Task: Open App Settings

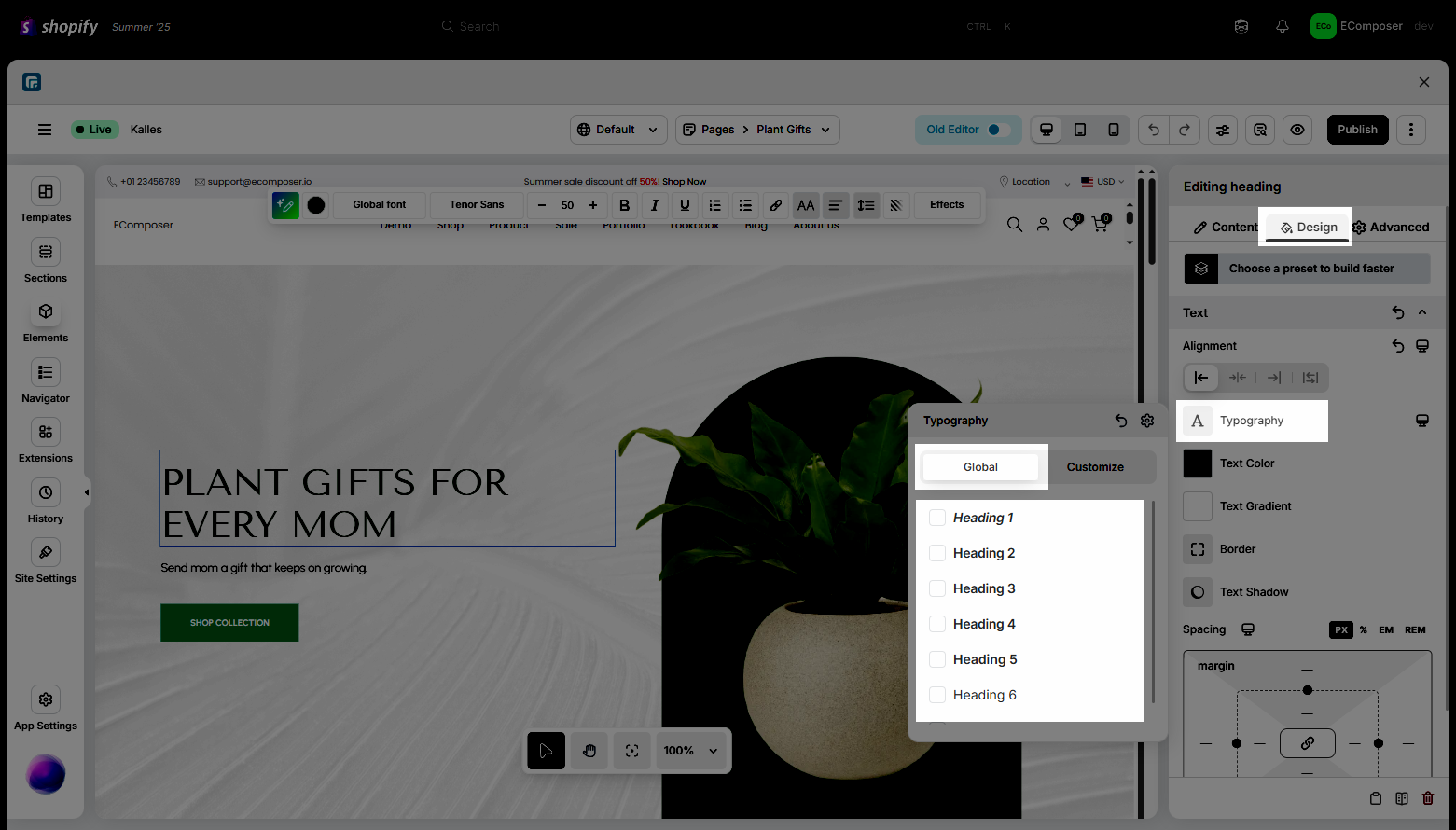Action: click(45, 709)
